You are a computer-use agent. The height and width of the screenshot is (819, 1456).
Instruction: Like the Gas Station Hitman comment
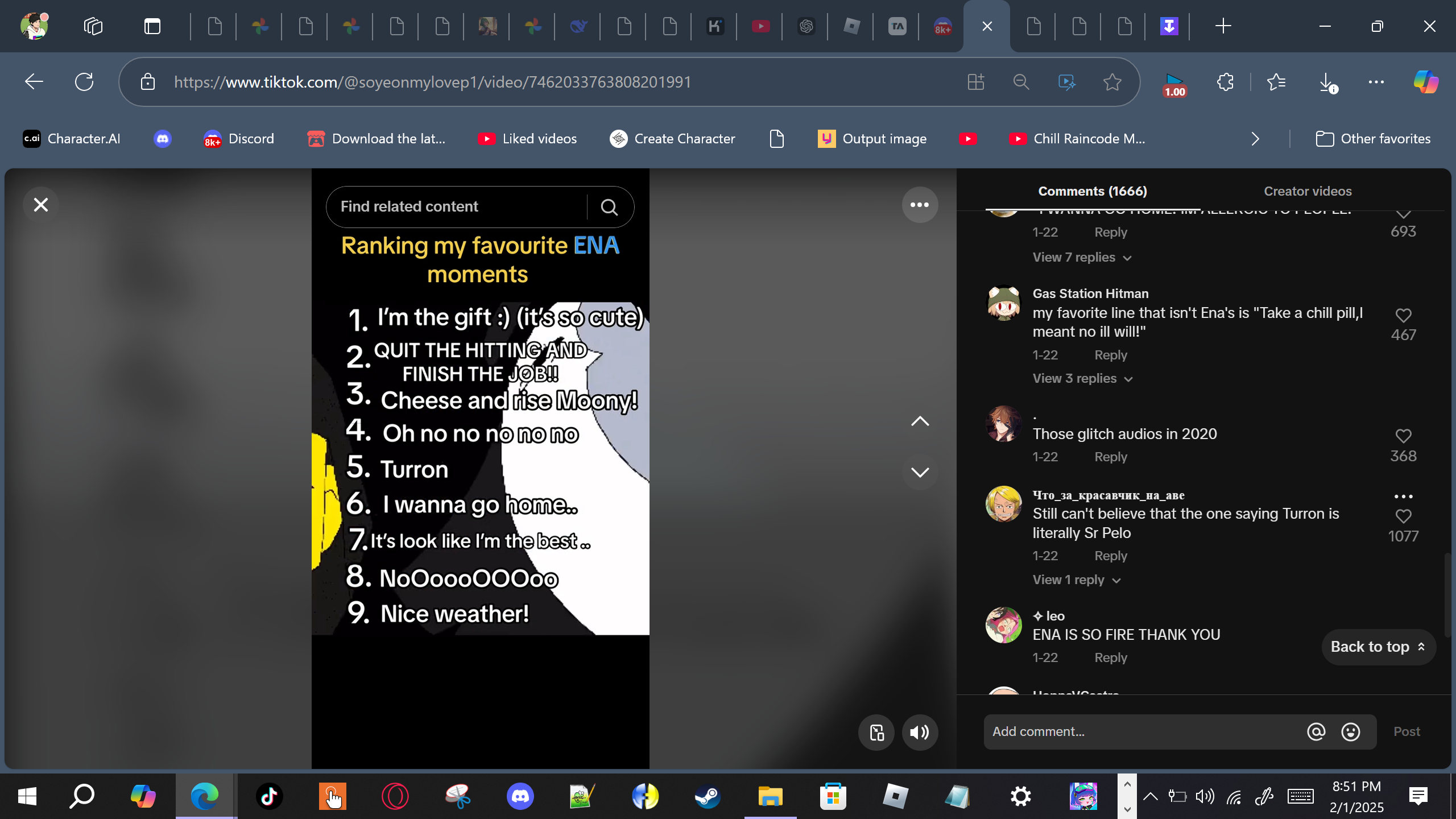(x=1403, y=315)
